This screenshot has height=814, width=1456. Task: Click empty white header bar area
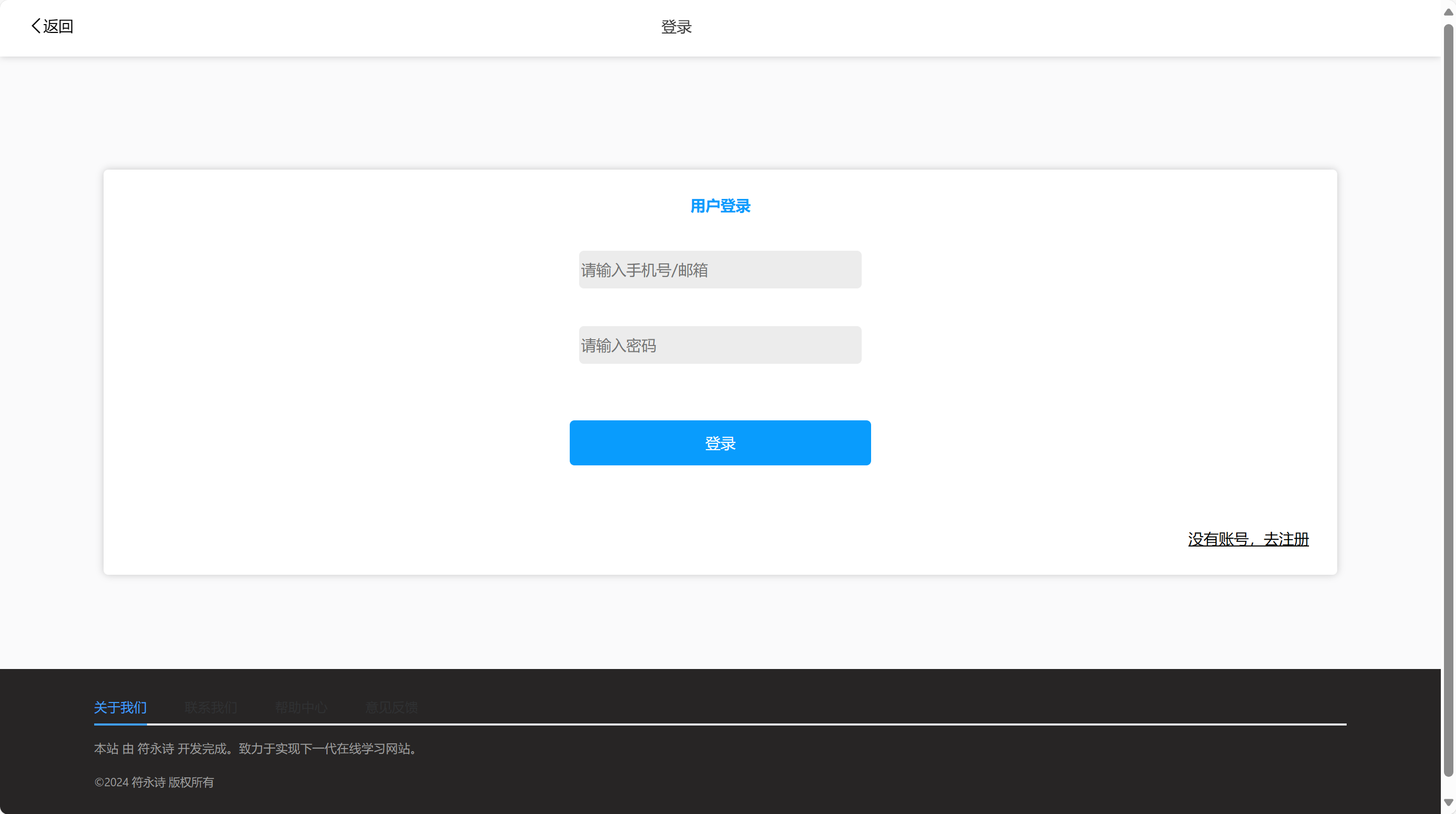click(x=1018, y=27)
